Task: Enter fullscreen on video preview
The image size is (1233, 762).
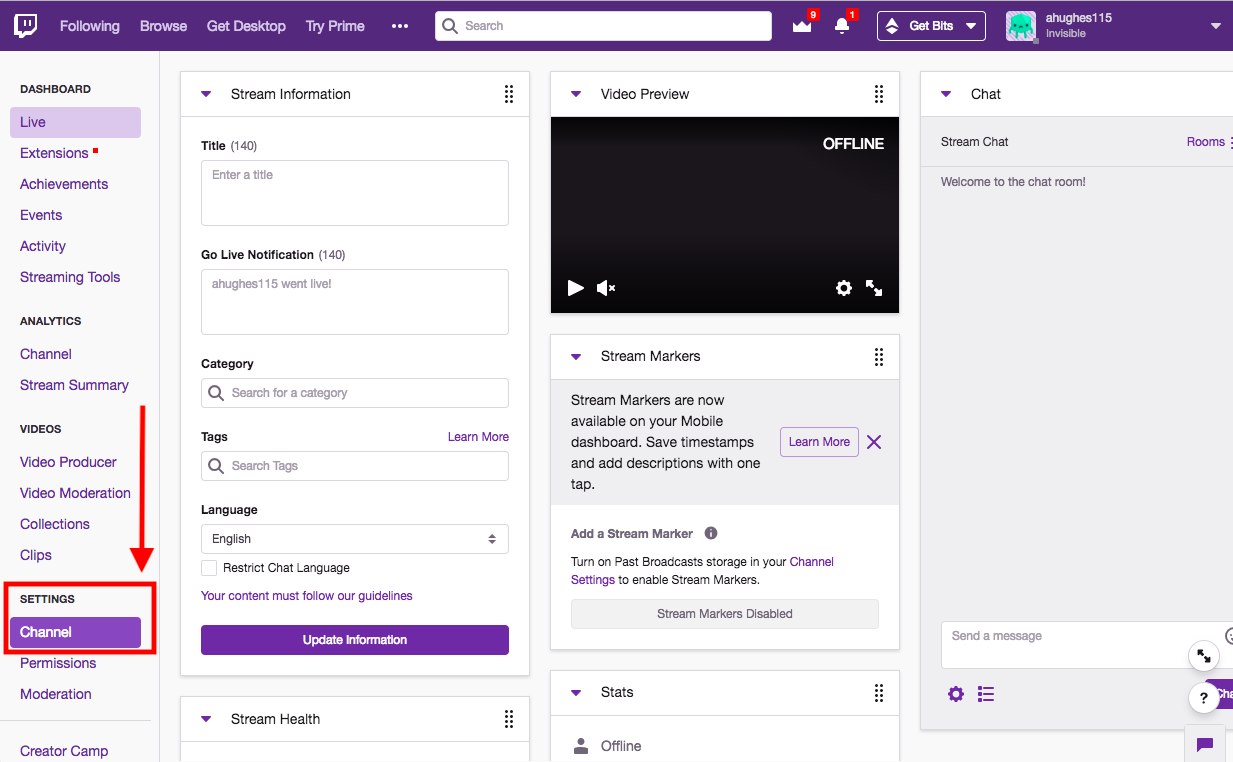Action: point(874,288)
